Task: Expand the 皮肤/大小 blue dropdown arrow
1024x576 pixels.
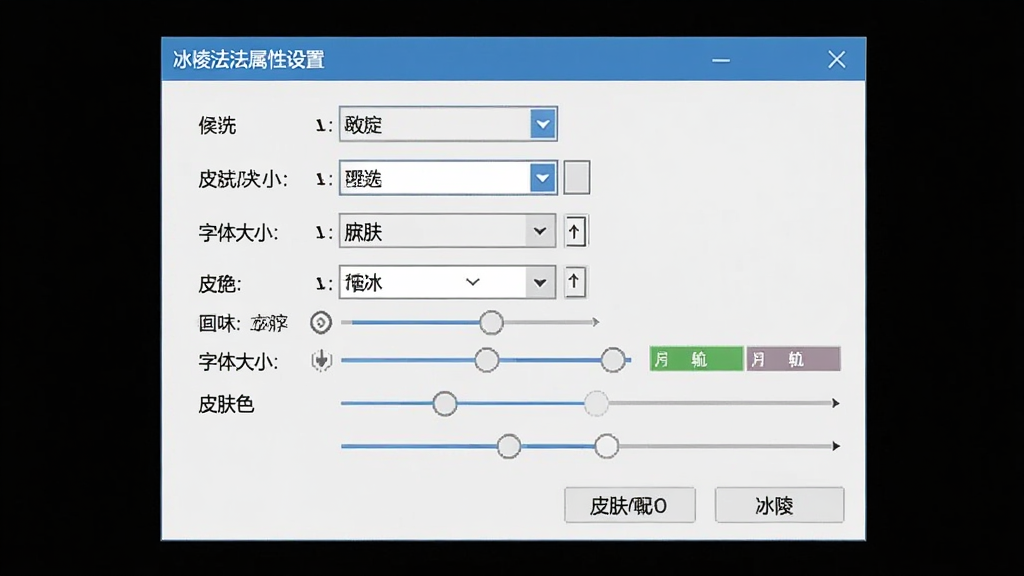Action: pyautogui.click(x=543, y=178)
